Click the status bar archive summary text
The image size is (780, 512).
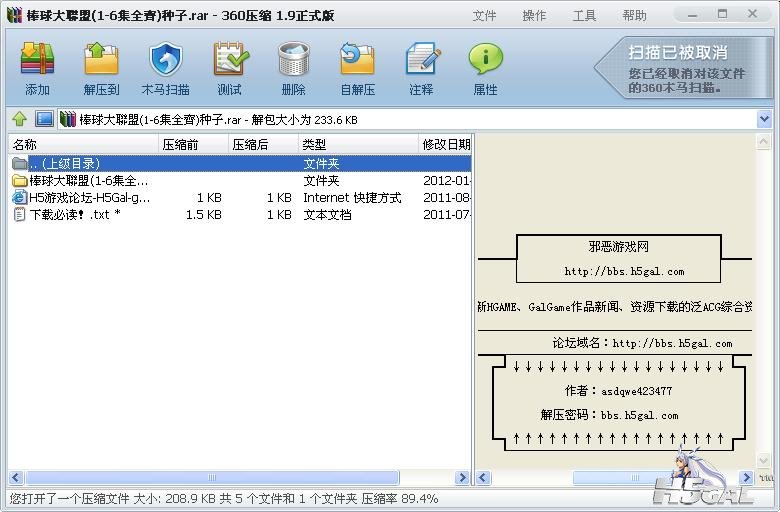pos(224,499)
